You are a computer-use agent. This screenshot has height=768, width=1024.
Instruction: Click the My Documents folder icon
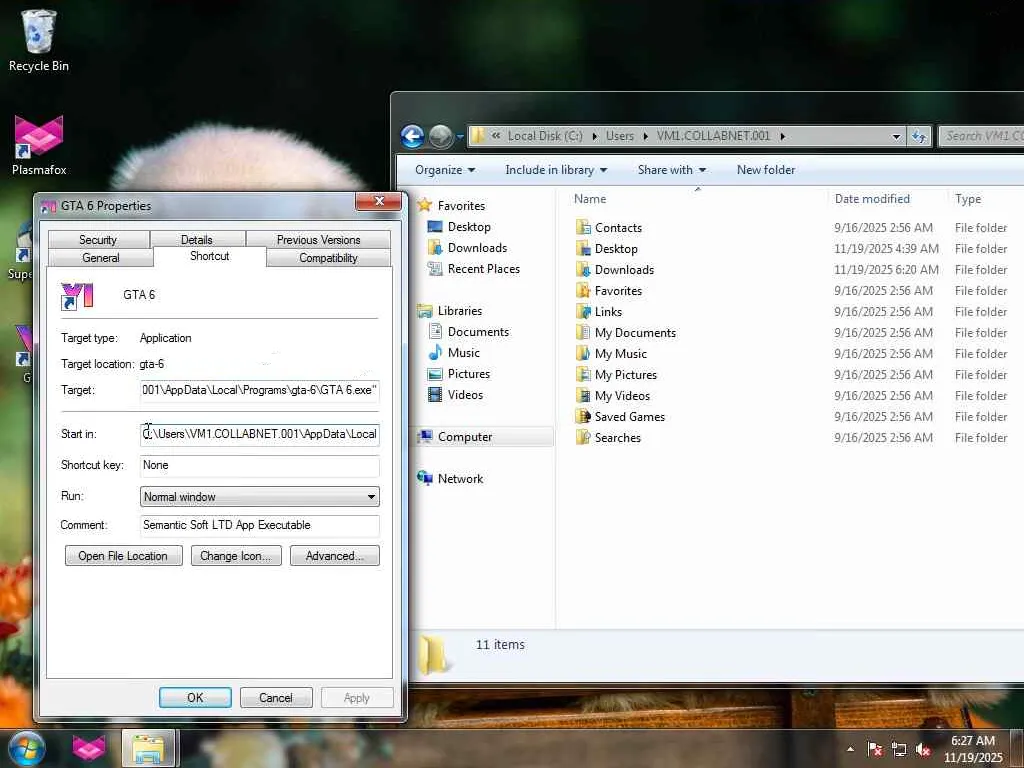[583, 332]
